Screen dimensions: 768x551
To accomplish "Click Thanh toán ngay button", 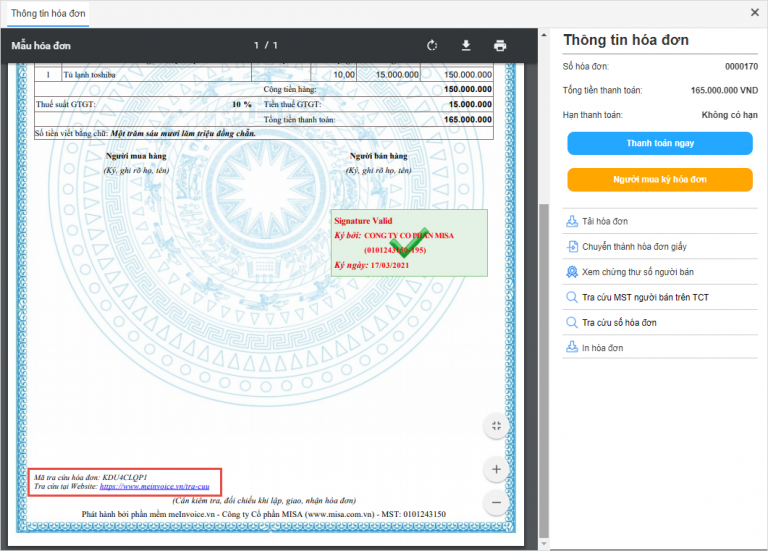I will point(660,143).
